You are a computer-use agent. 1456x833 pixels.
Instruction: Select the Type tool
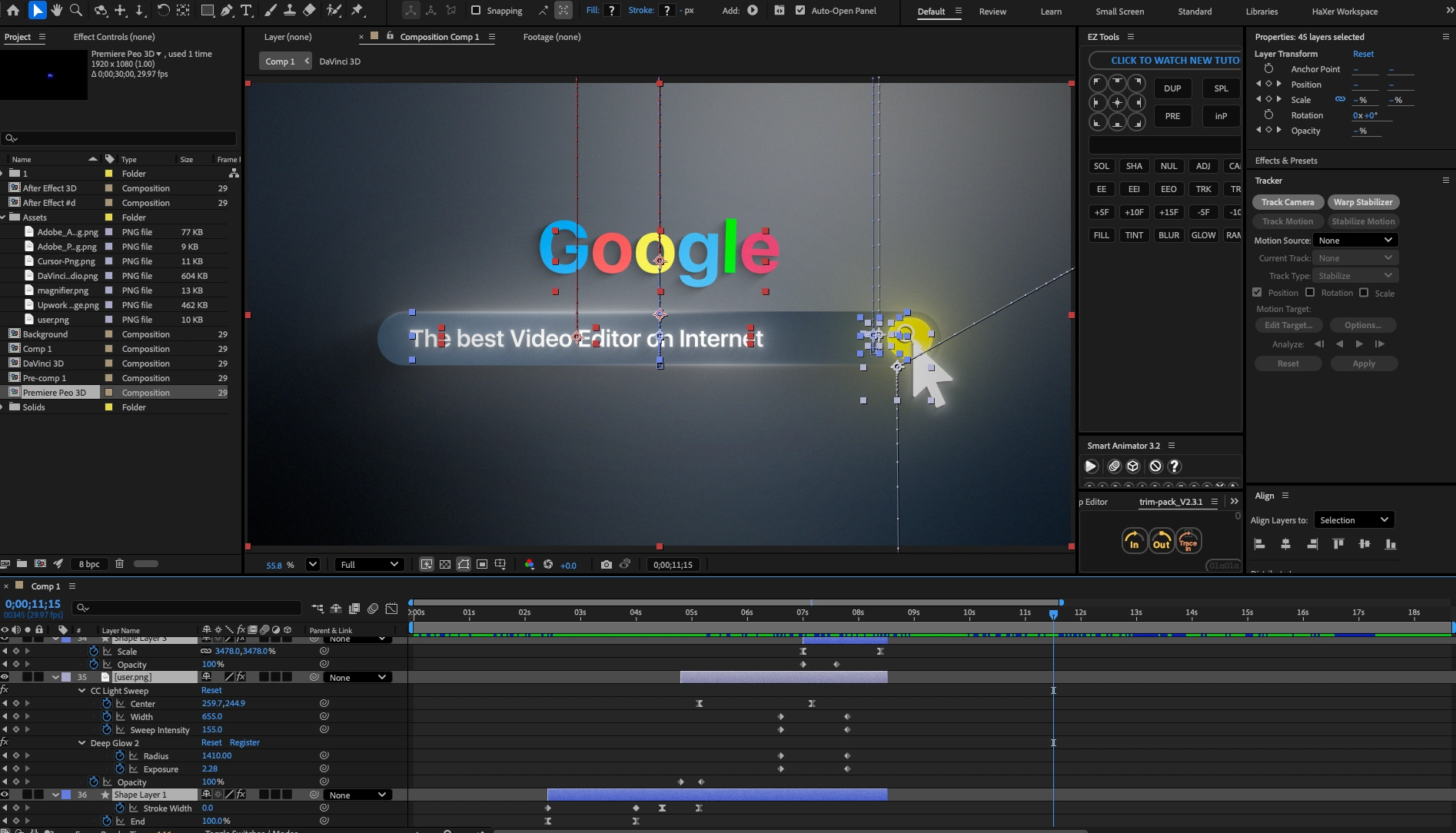coord(246,10)
